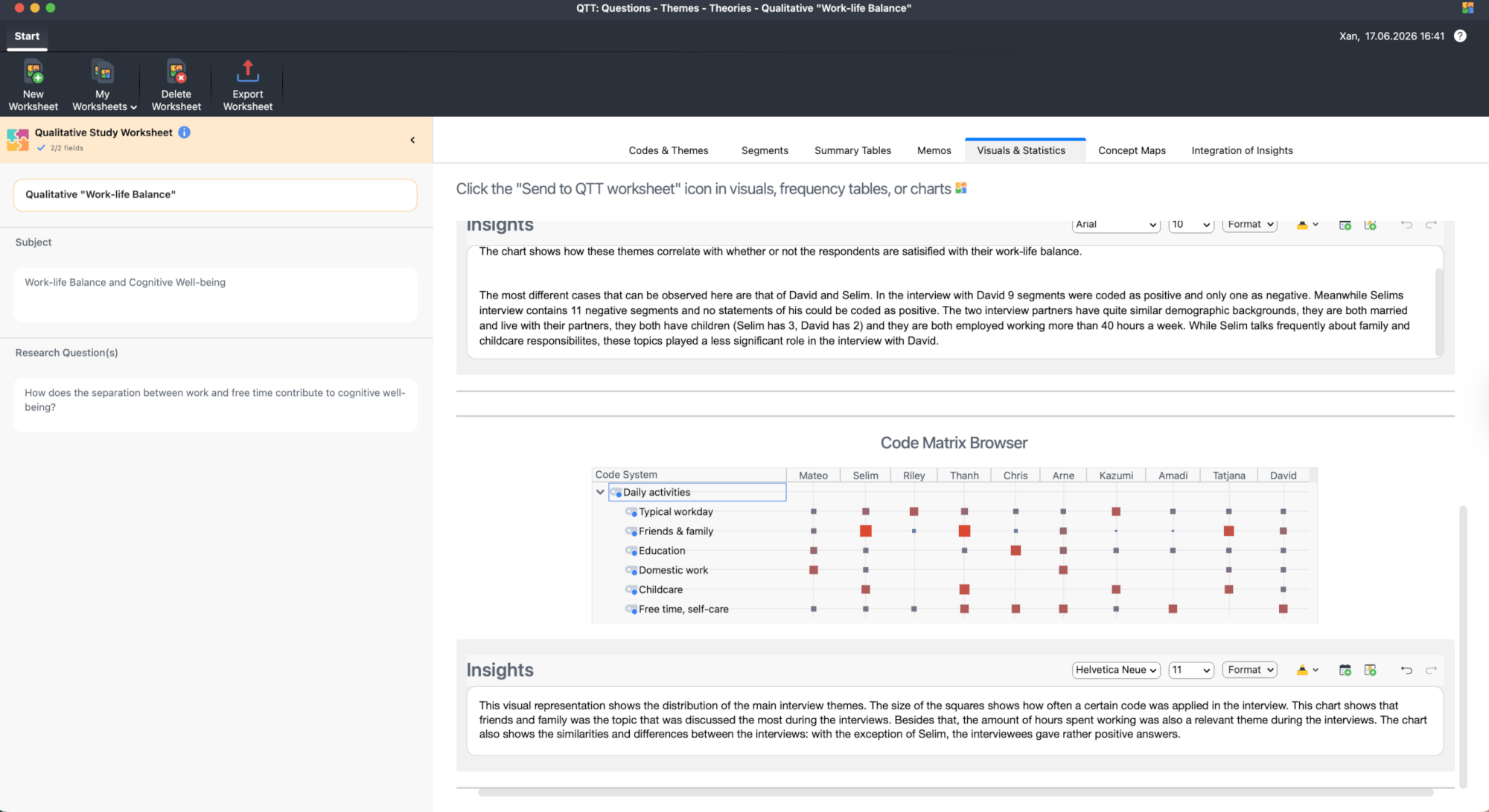Open the lower Format dropdown
Image resolution: width=1489 pixels, height=812 pixels.
[x=1250, y=670]
